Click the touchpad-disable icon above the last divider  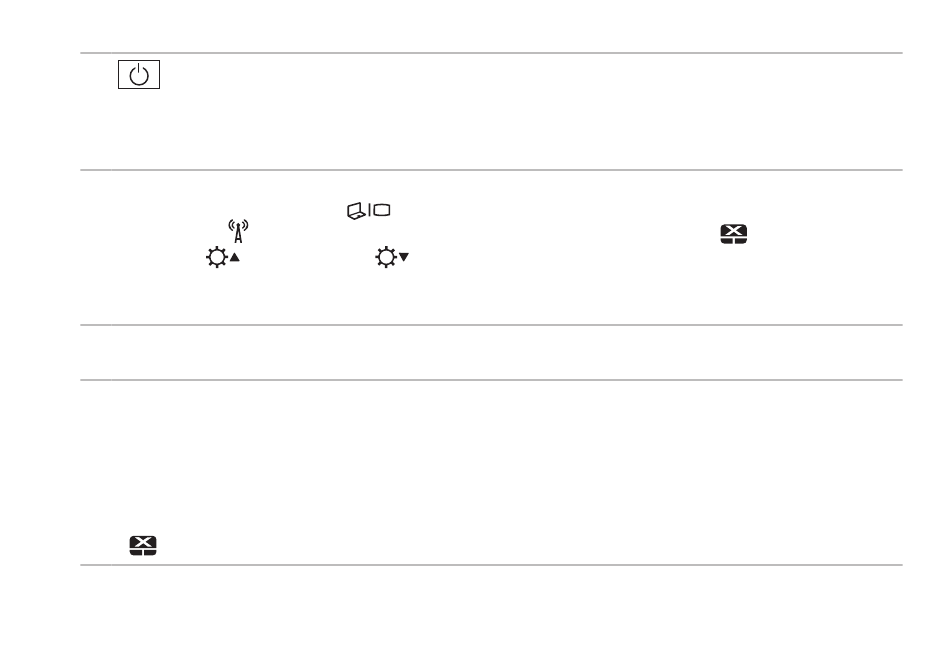point(143,546)
